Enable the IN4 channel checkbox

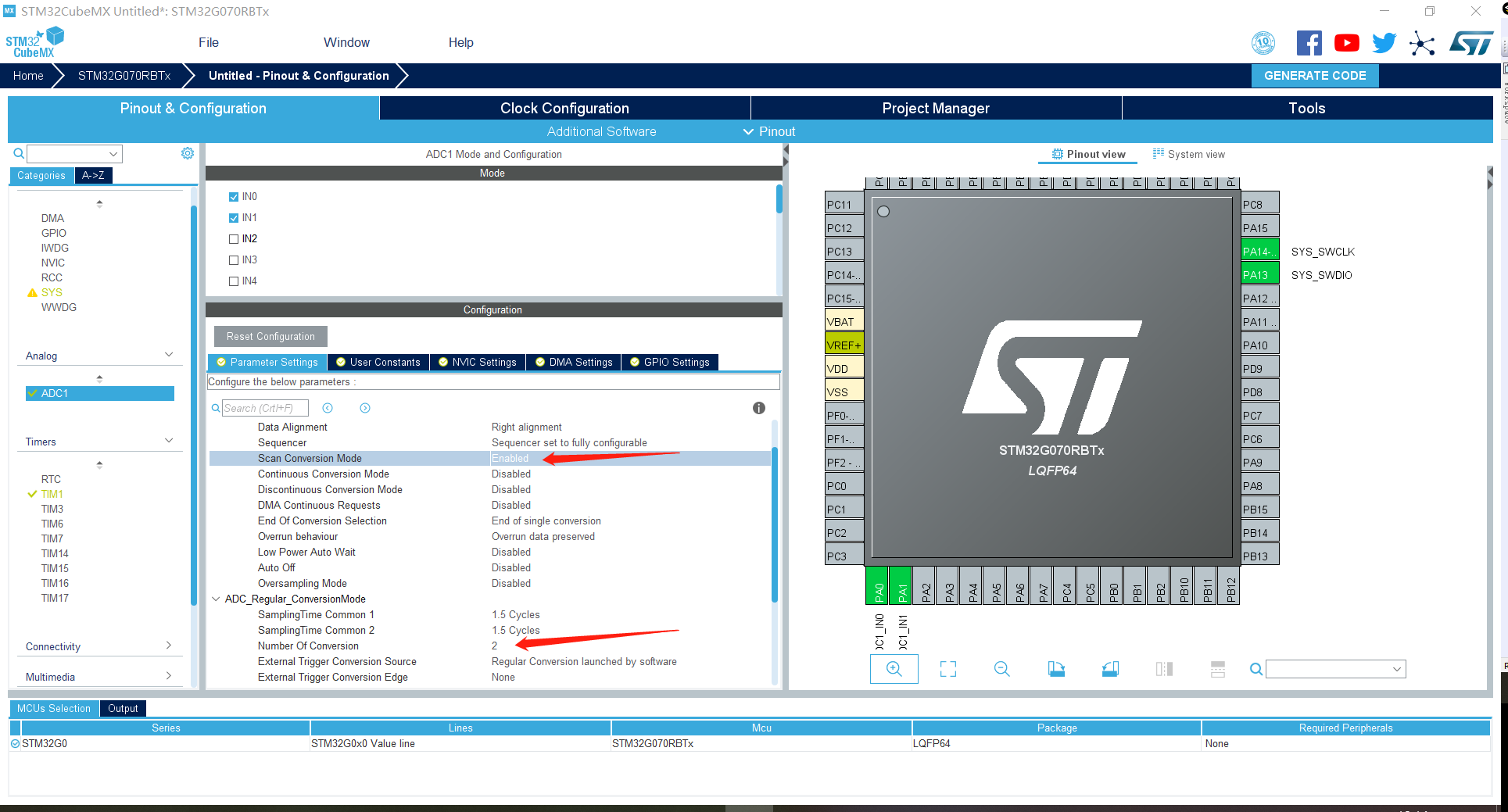pyautogui.click(x=234, y=281)
